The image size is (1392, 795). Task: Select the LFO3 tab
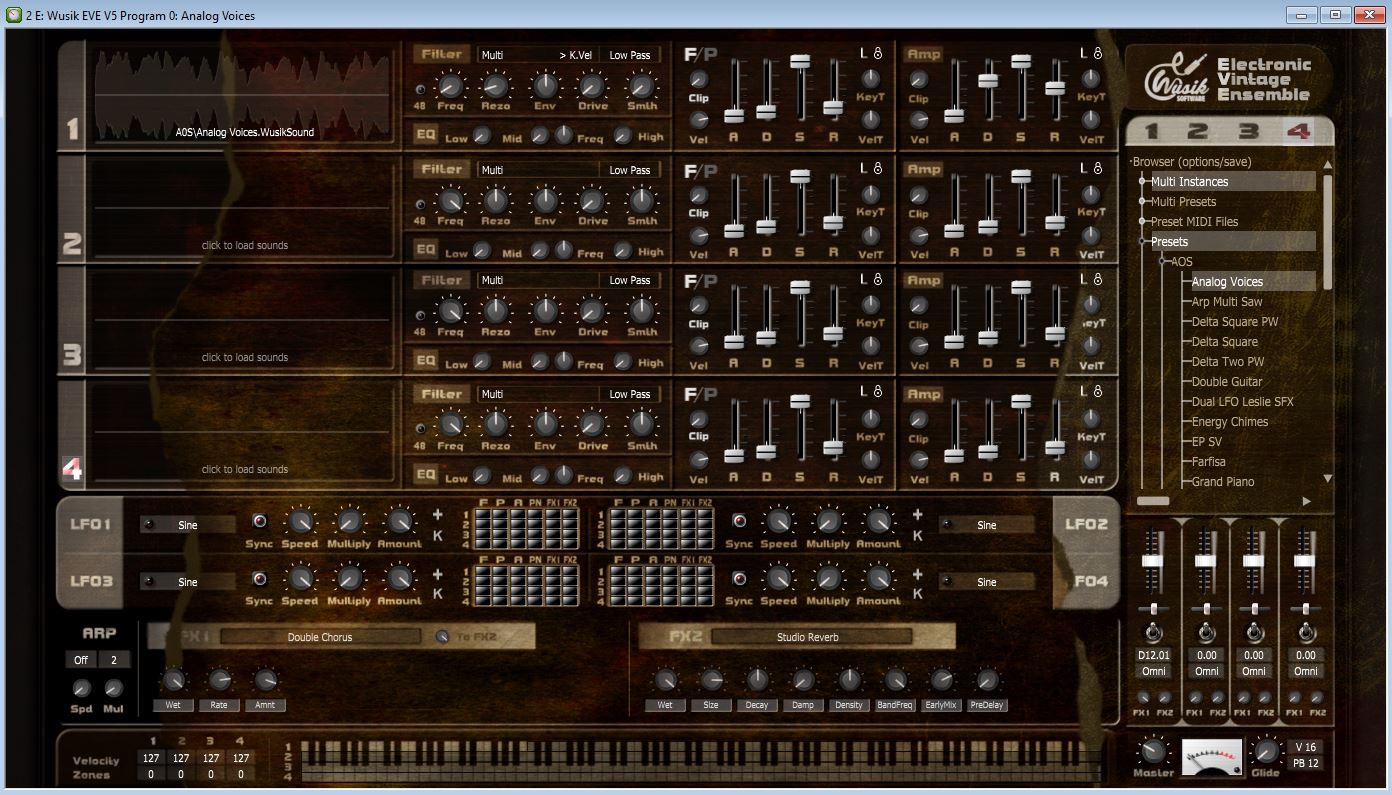pos(91,581)
